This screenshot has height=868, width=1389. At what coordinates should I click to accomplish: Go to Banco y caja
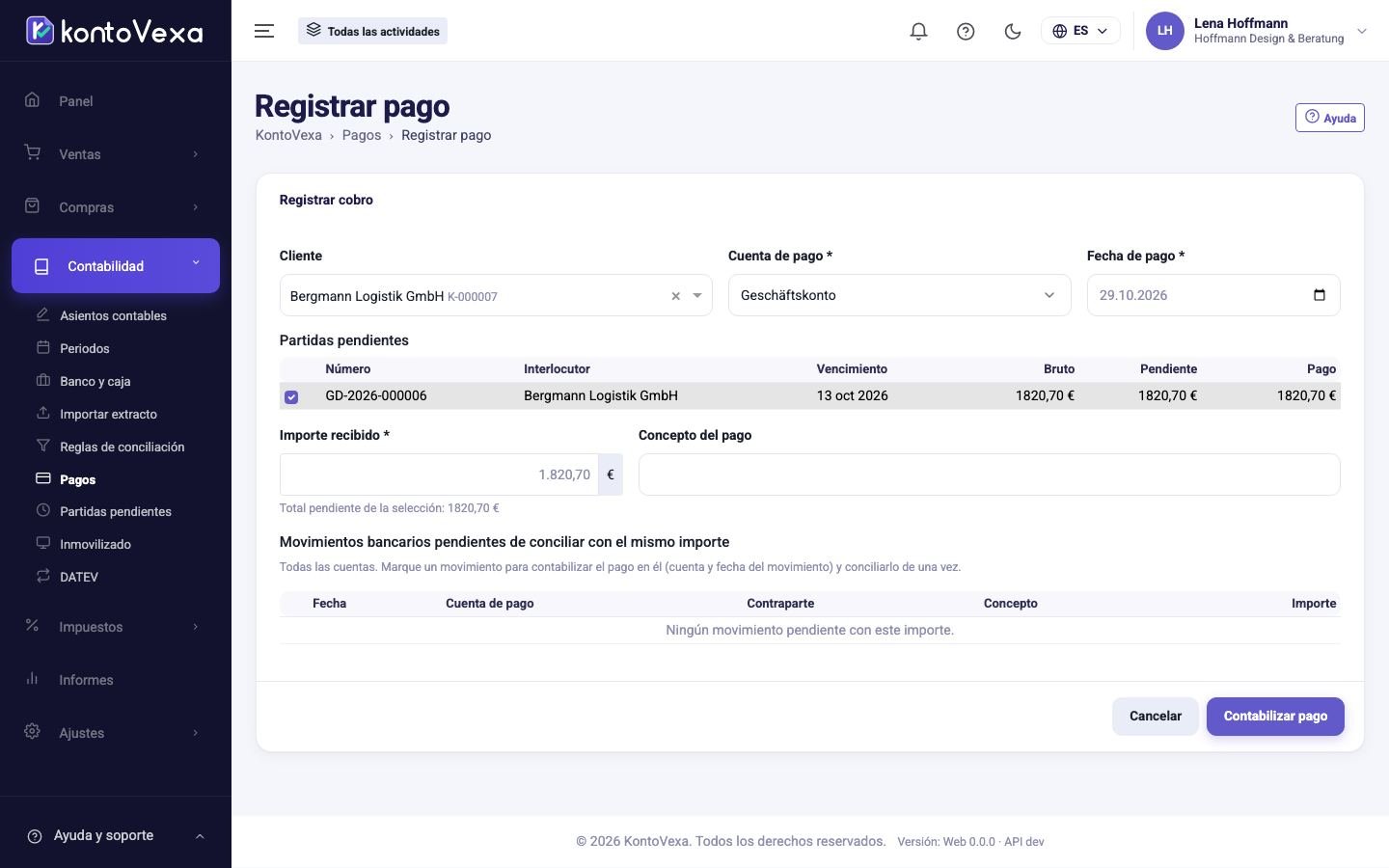[x=95, y=381]
